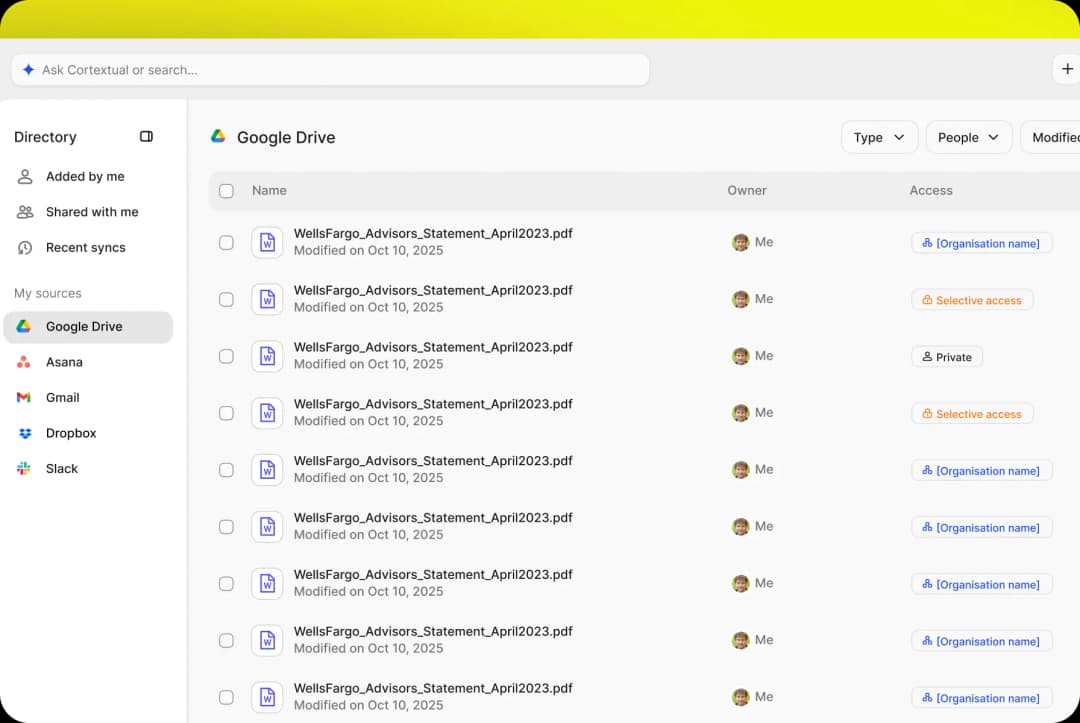Viewport: 1080px width, 723px height.
Task: Click the sparkle icon in the search bar
Action: pos(28,70)
